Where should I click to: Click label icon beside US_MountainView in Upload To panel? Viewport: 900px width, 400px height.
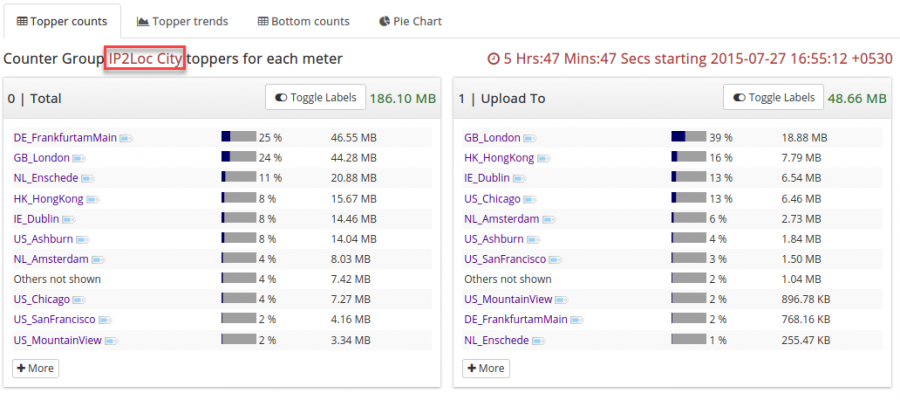[562, 300]
